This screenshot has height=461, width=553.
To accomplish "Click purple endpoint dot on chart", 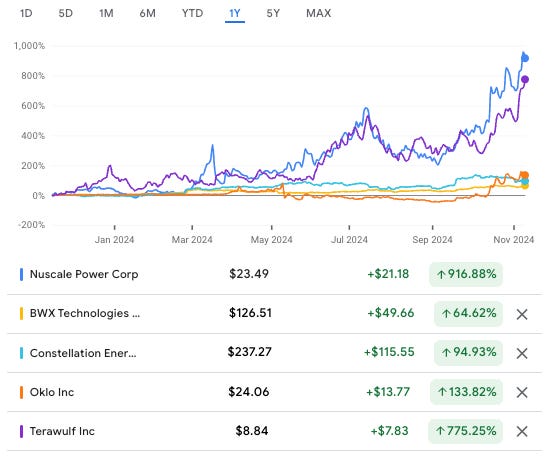I will click(525, 80).
